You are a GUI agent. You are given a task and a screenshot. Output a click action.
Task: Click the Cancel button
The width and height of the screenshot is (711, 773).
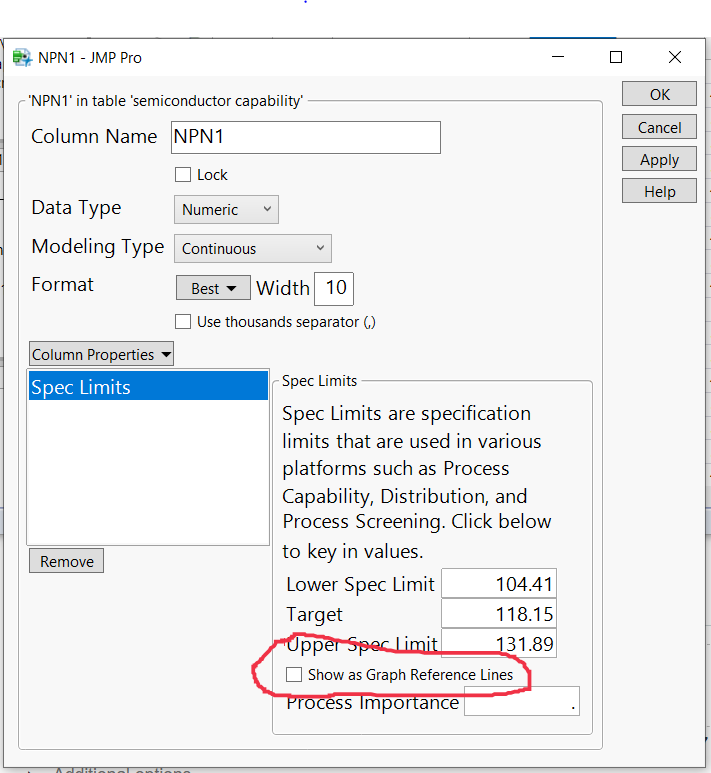click(659, 128)
